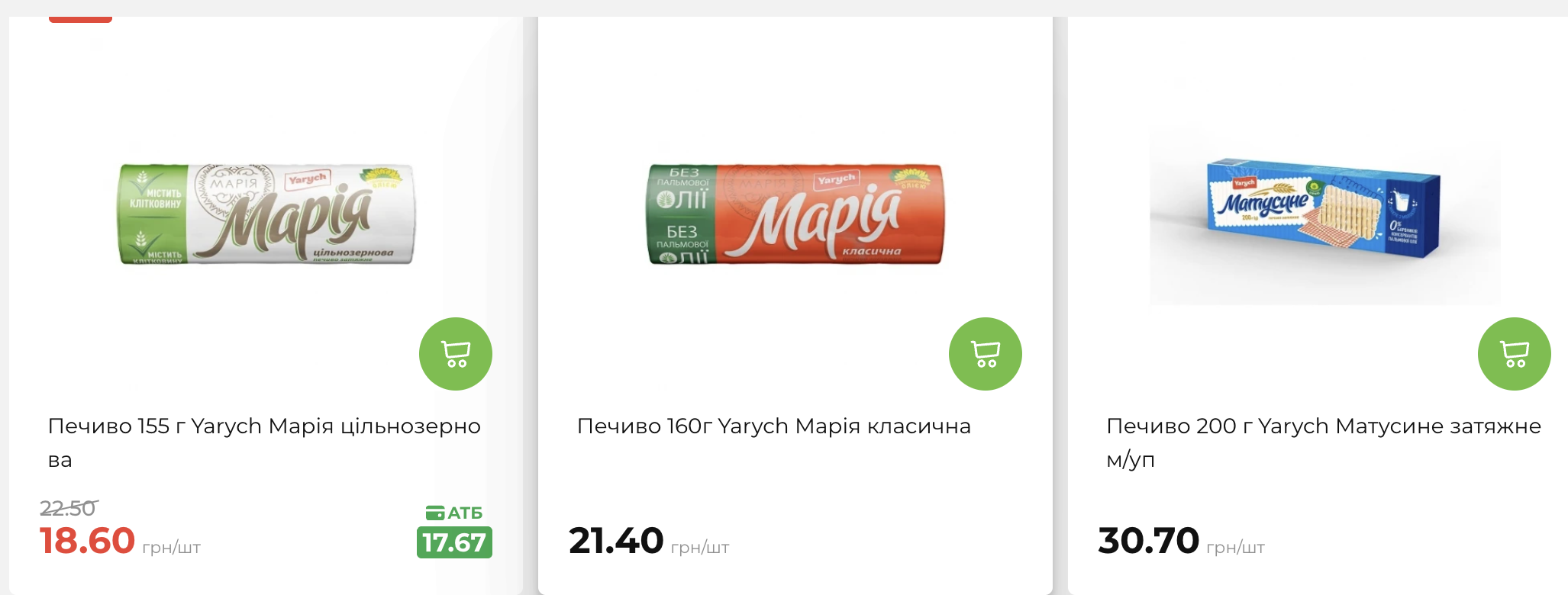This screenshot has width=1568, height=595.
Task: Add Матусине затяжне cookies to cart
Action: point(1514,354)
